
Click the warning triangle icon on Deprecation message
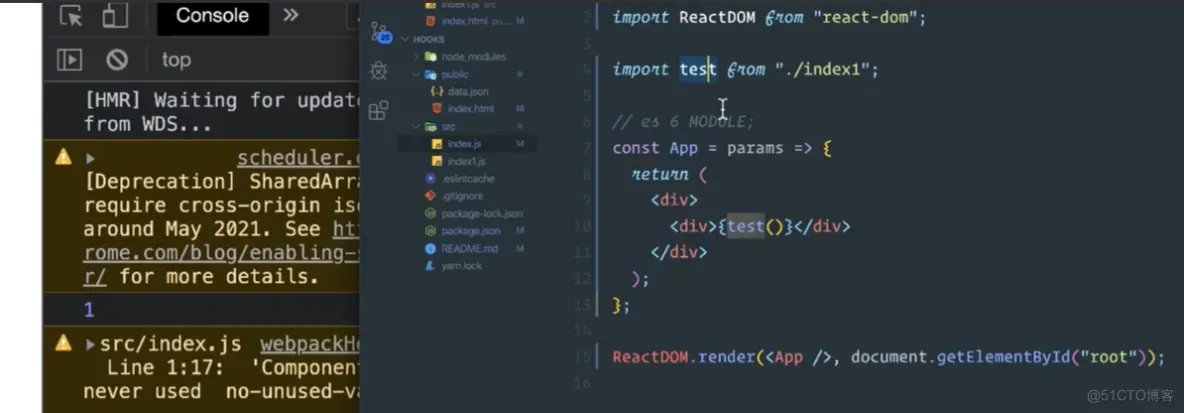[x=63, y=157]
